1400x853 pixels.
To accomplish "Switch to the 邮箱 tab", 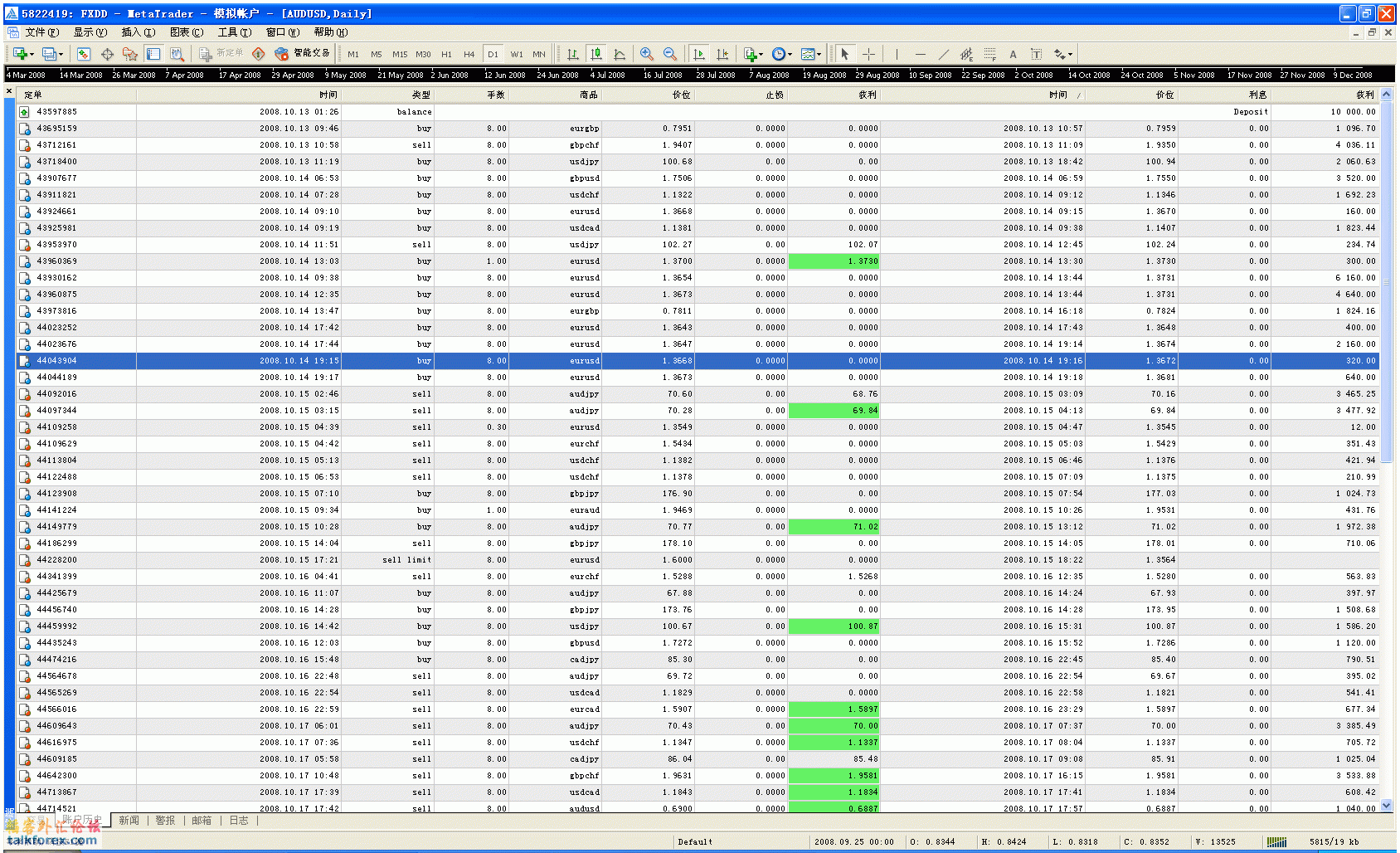I will [x=202, y=821].
